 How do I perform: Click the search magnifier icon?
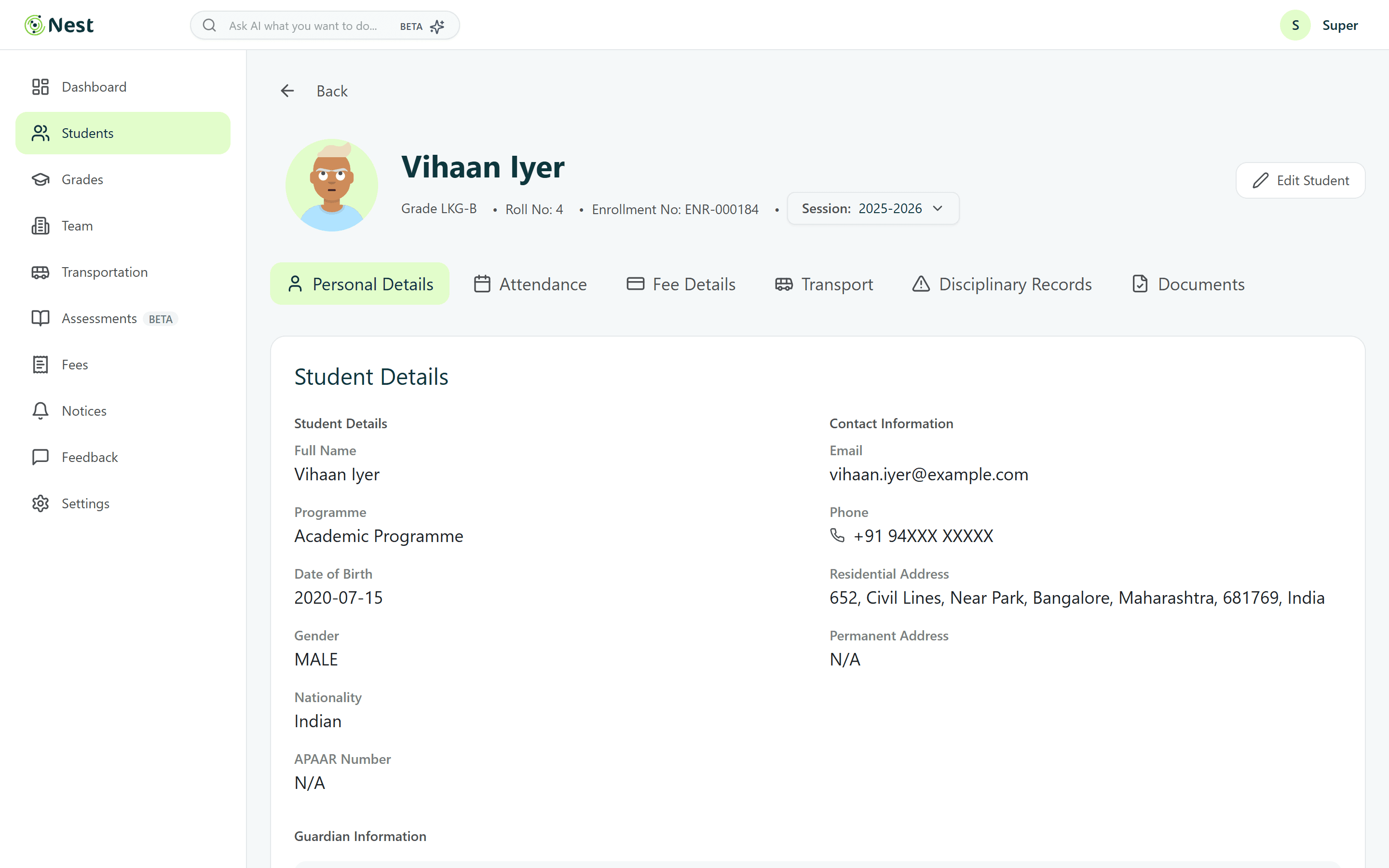[x=209, y=25]
